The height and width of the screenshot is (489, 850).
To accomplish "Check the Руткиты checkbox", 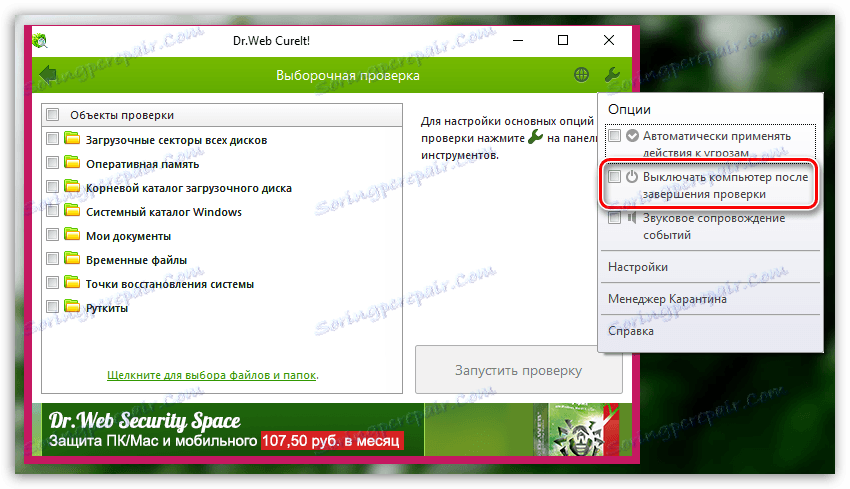I will (53, 306).
